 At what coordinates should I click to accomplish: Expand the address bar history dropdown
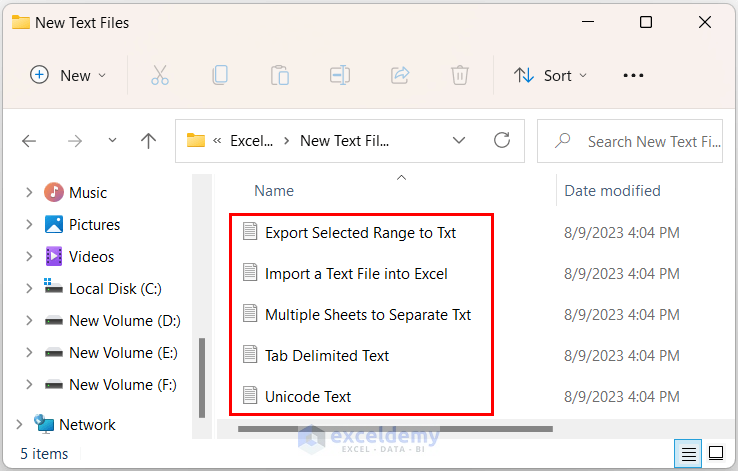(459, 141)
